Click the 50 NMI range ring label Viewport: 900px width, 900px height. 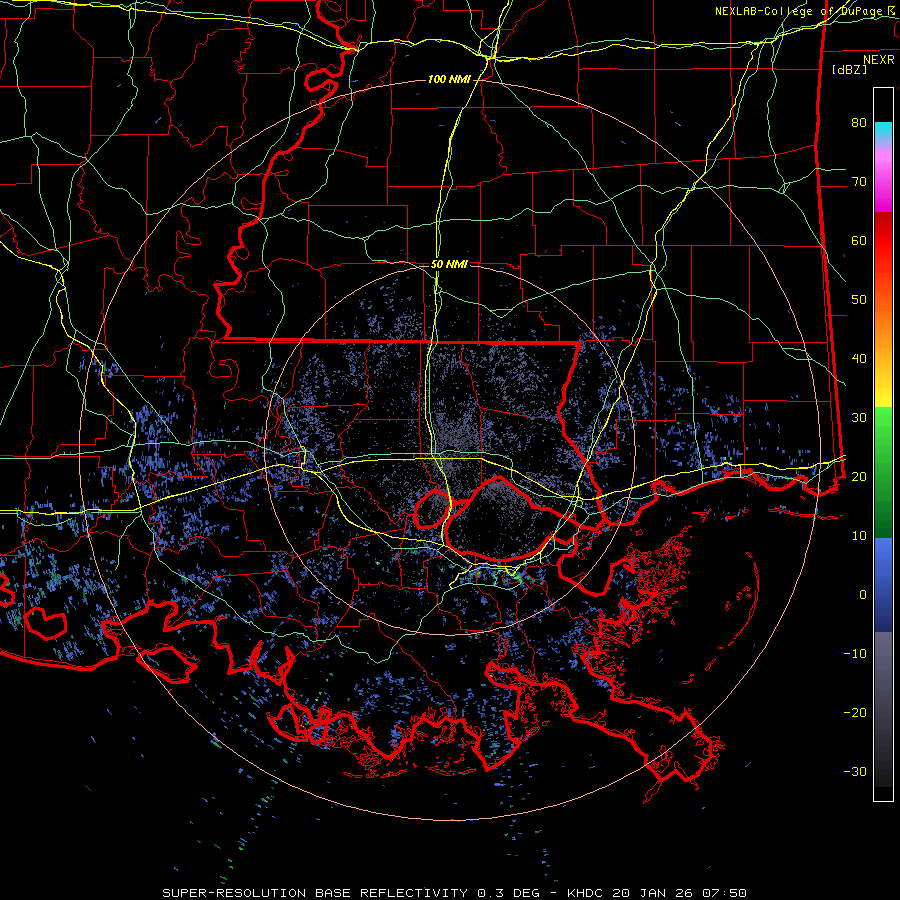449,264
